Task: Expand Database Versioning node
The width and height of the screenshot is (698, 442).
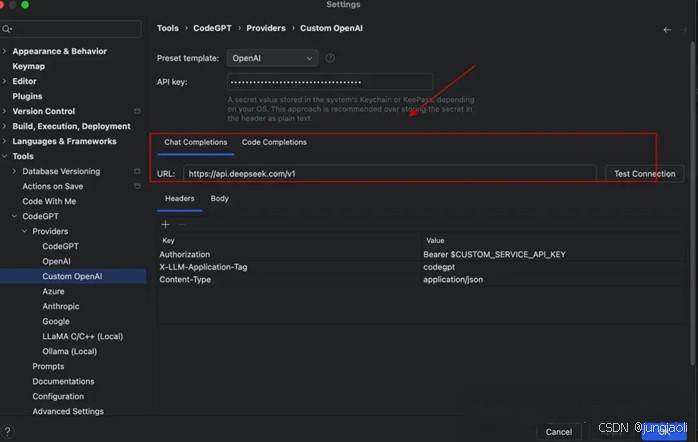Action: click(14, 171)
